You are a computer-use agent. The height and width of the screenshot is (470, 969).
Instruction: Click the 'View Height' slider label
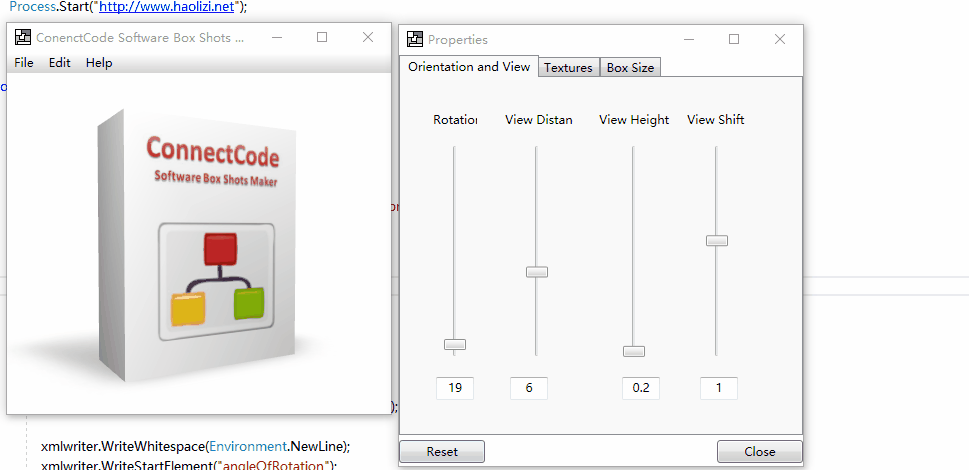634,120
